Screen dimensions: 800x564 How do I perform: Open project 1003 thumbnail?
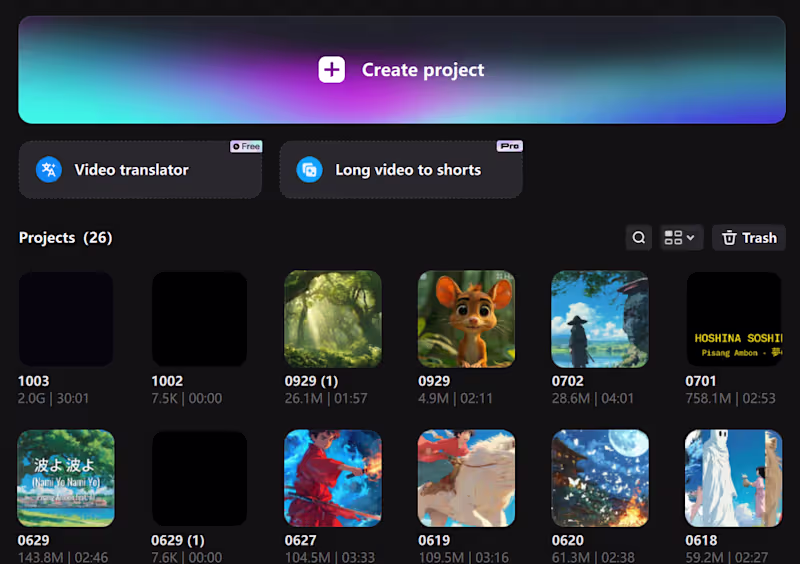(x=66, y=319)
